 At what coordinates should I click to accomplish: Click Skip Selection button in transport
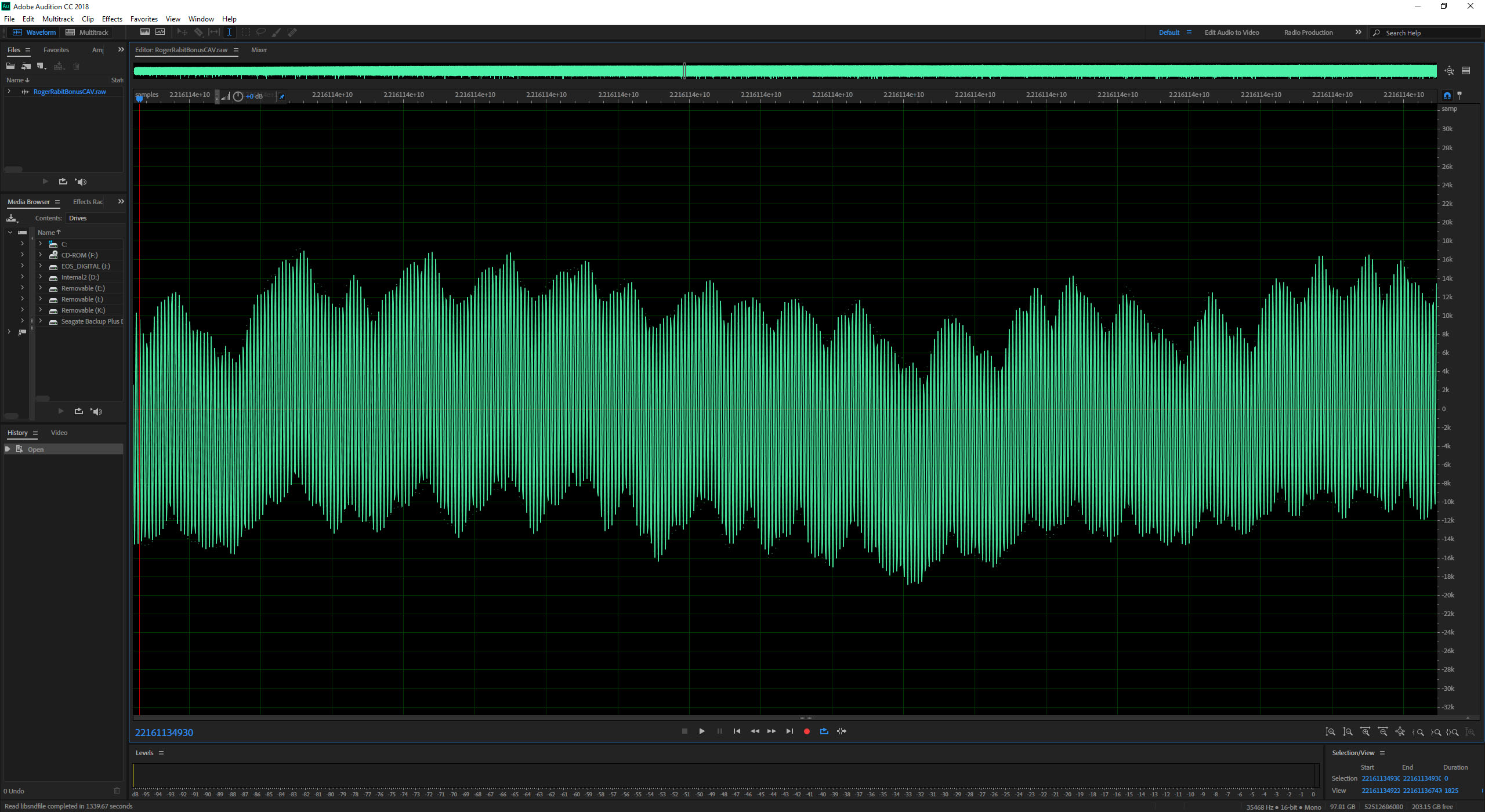coord(841,731)
